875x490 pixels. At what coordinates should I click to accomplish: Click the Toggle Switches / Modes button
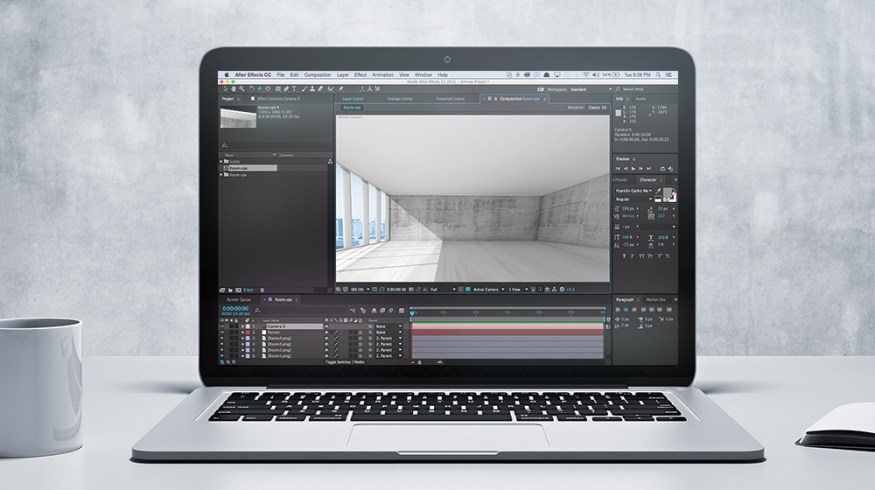(345, 362)
